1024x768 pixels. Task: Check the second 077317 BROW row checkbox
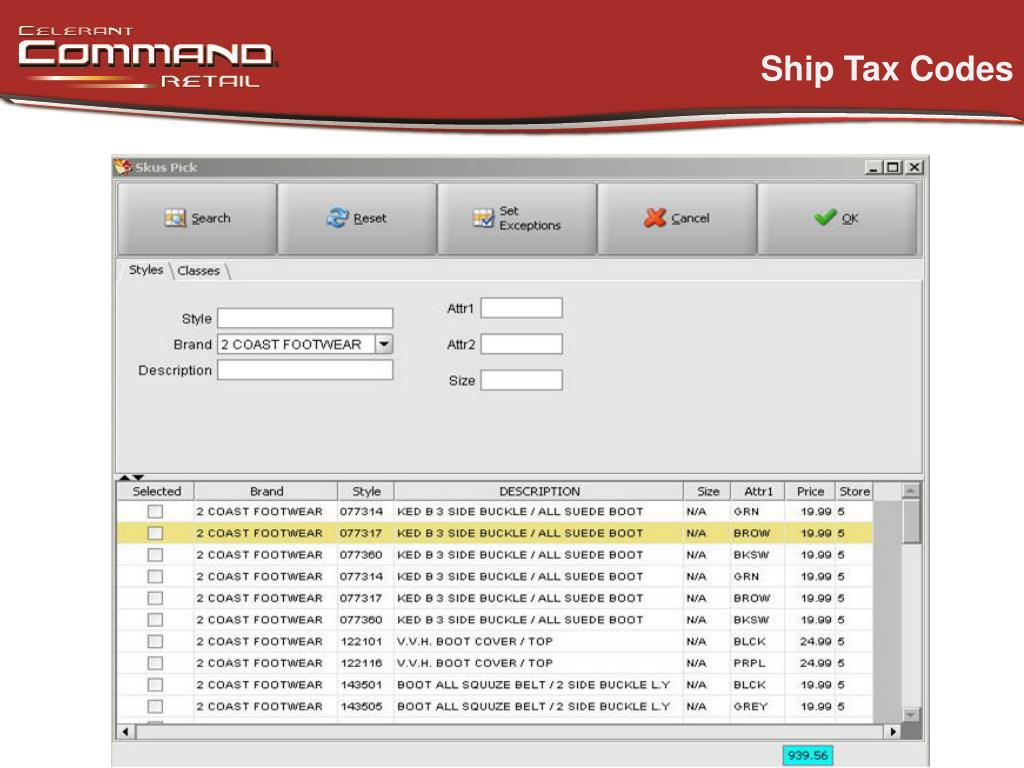[155, 598]
